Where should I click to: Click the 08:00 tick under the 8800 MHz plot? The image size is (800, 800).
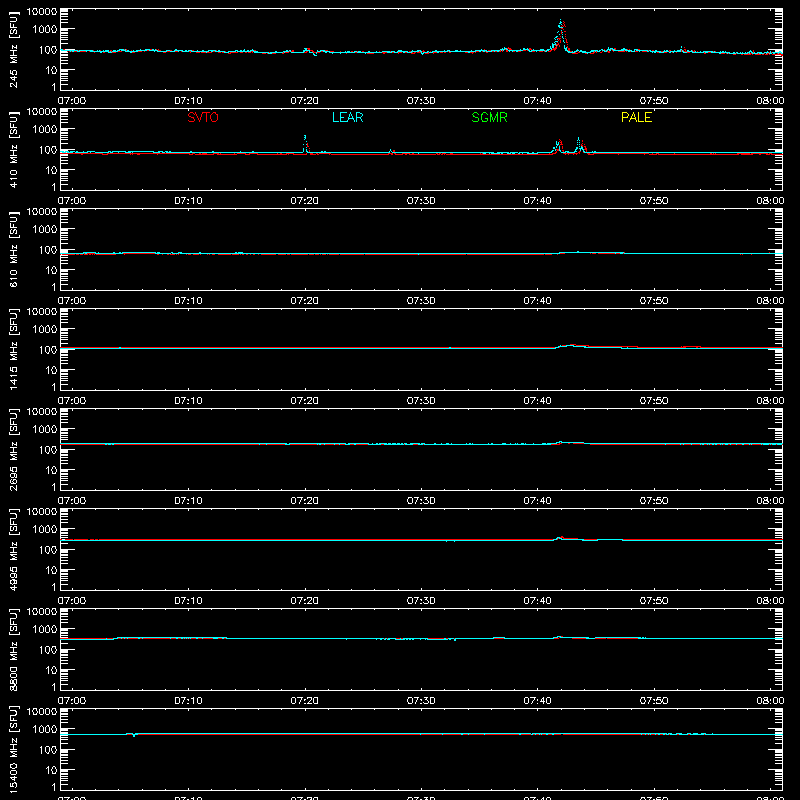tap(770, 701)
